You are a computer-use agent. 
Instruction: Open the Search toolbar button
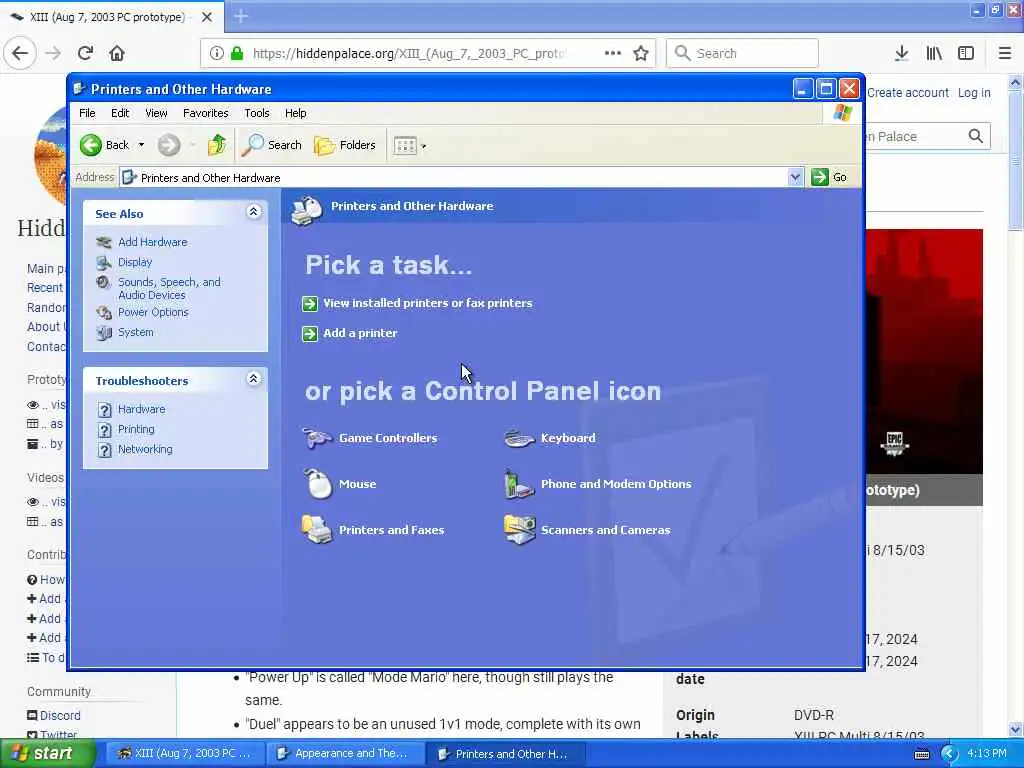point(272,145)
